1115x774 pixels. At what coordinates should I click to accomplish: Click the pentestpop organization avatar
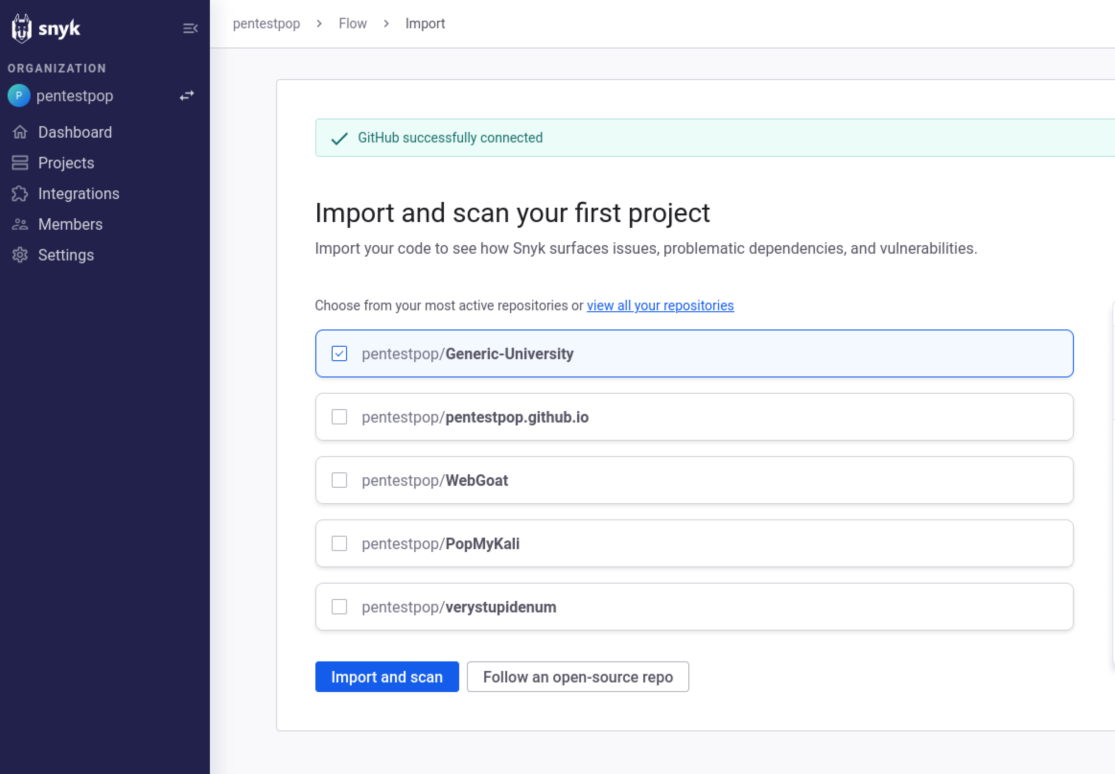pyautogui.click(x=19, y=95)
